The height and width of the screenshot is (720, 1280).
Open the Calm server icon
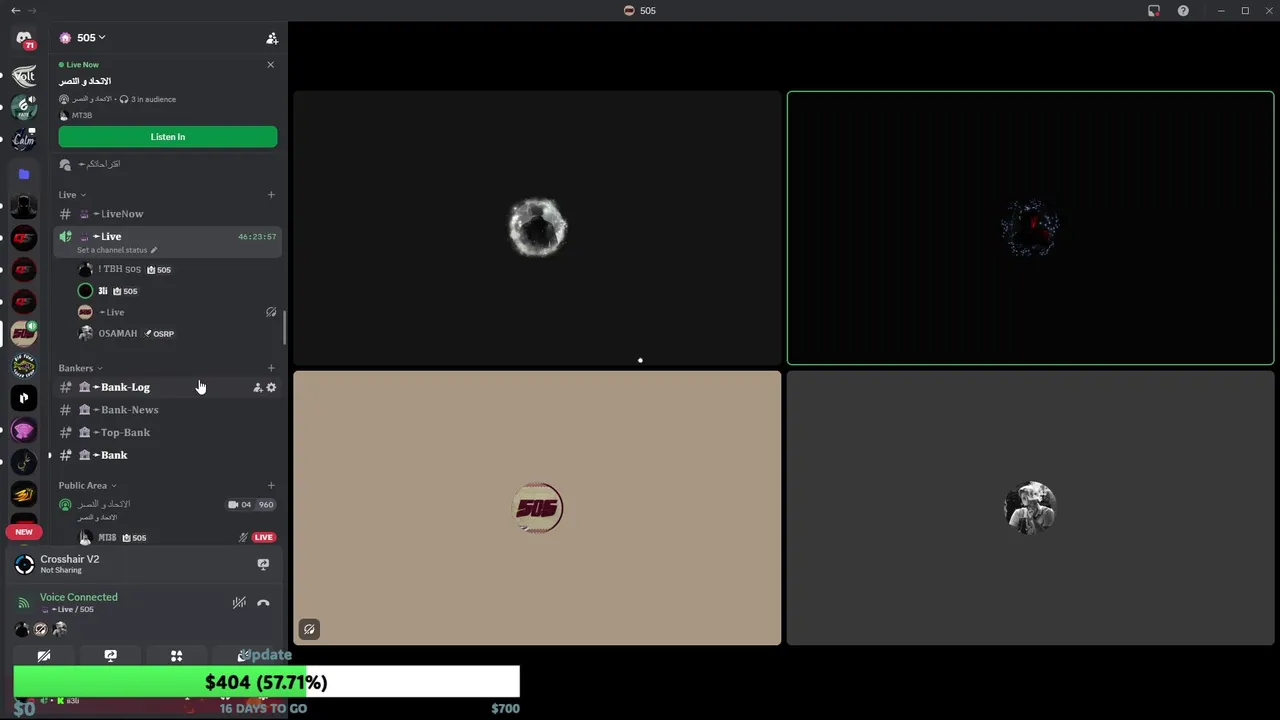24,139
